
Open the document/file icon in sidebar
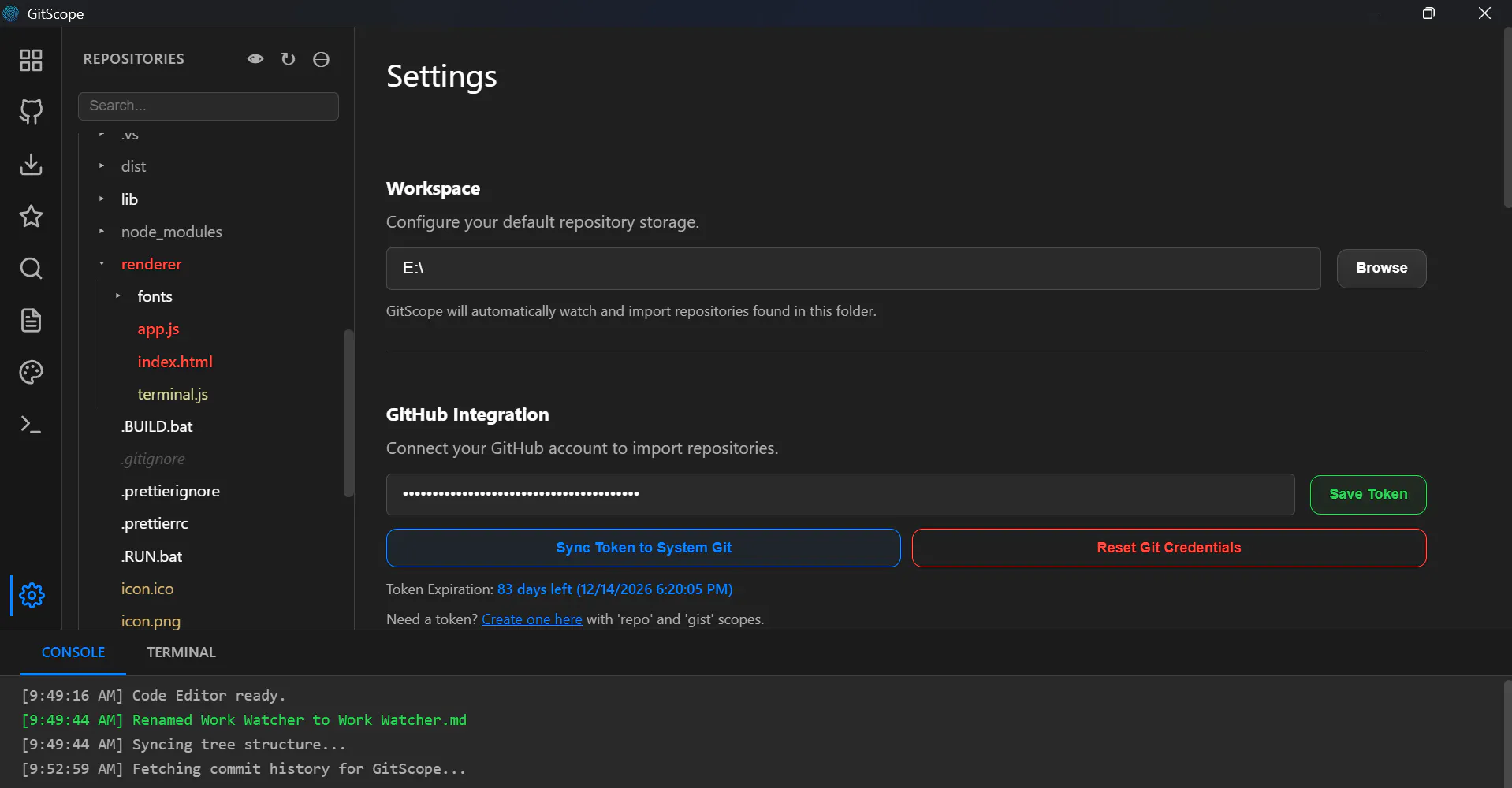31,321
